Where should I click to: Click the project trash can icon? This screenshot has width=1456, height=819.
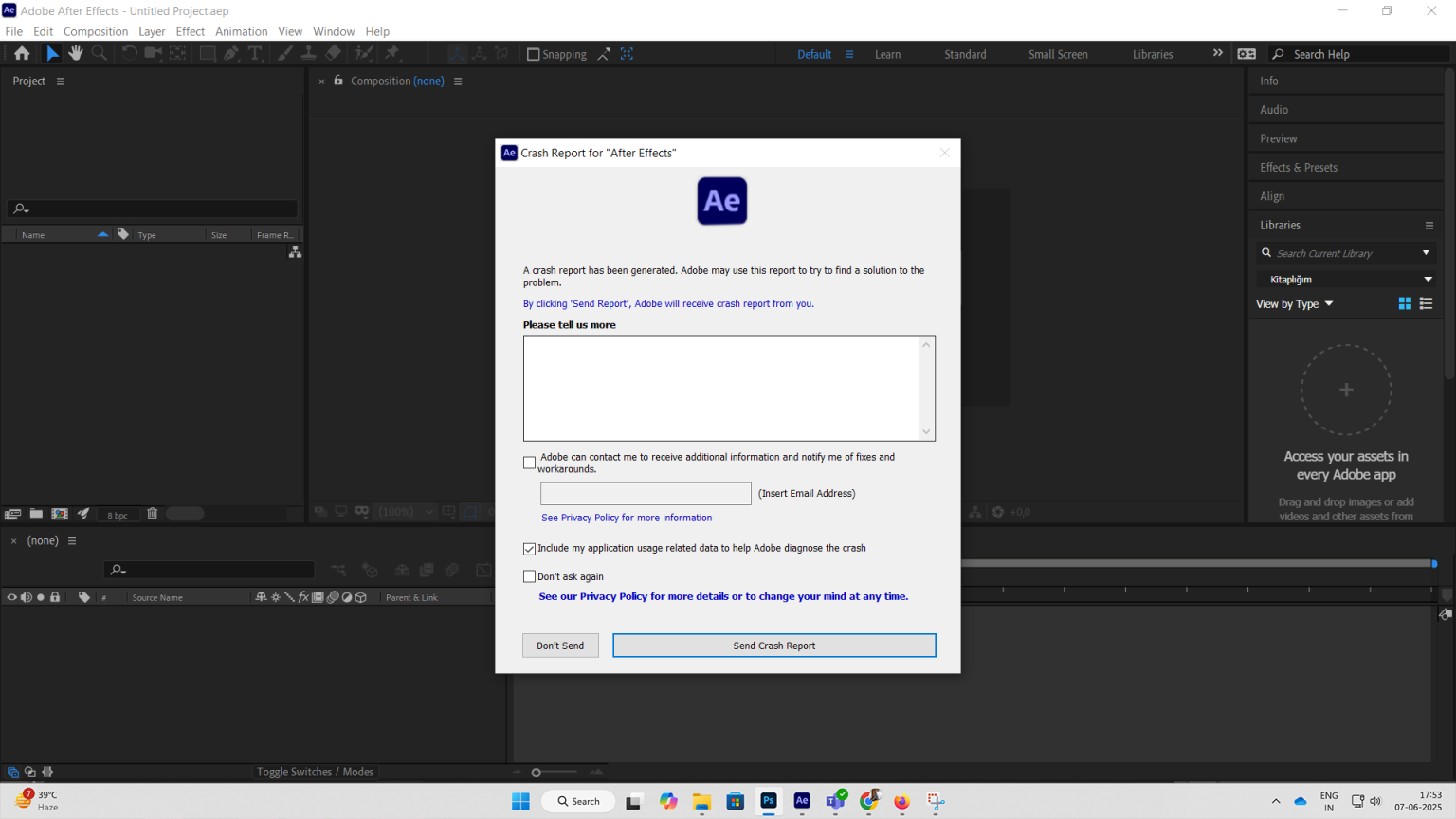[152, 513]
